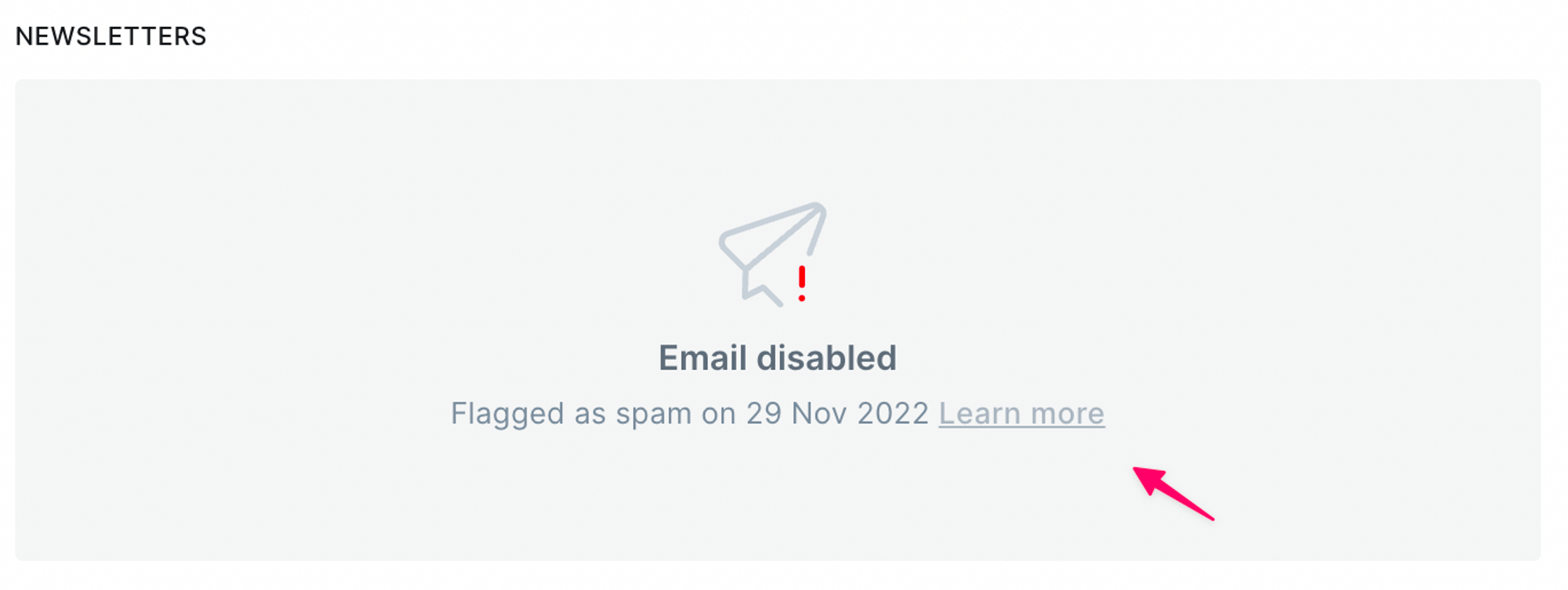Image resolution: width=1568 pixels, height=590 pixels.
Task: Click the NEWSLETTERS section title
Action: (x=111, y=36)
